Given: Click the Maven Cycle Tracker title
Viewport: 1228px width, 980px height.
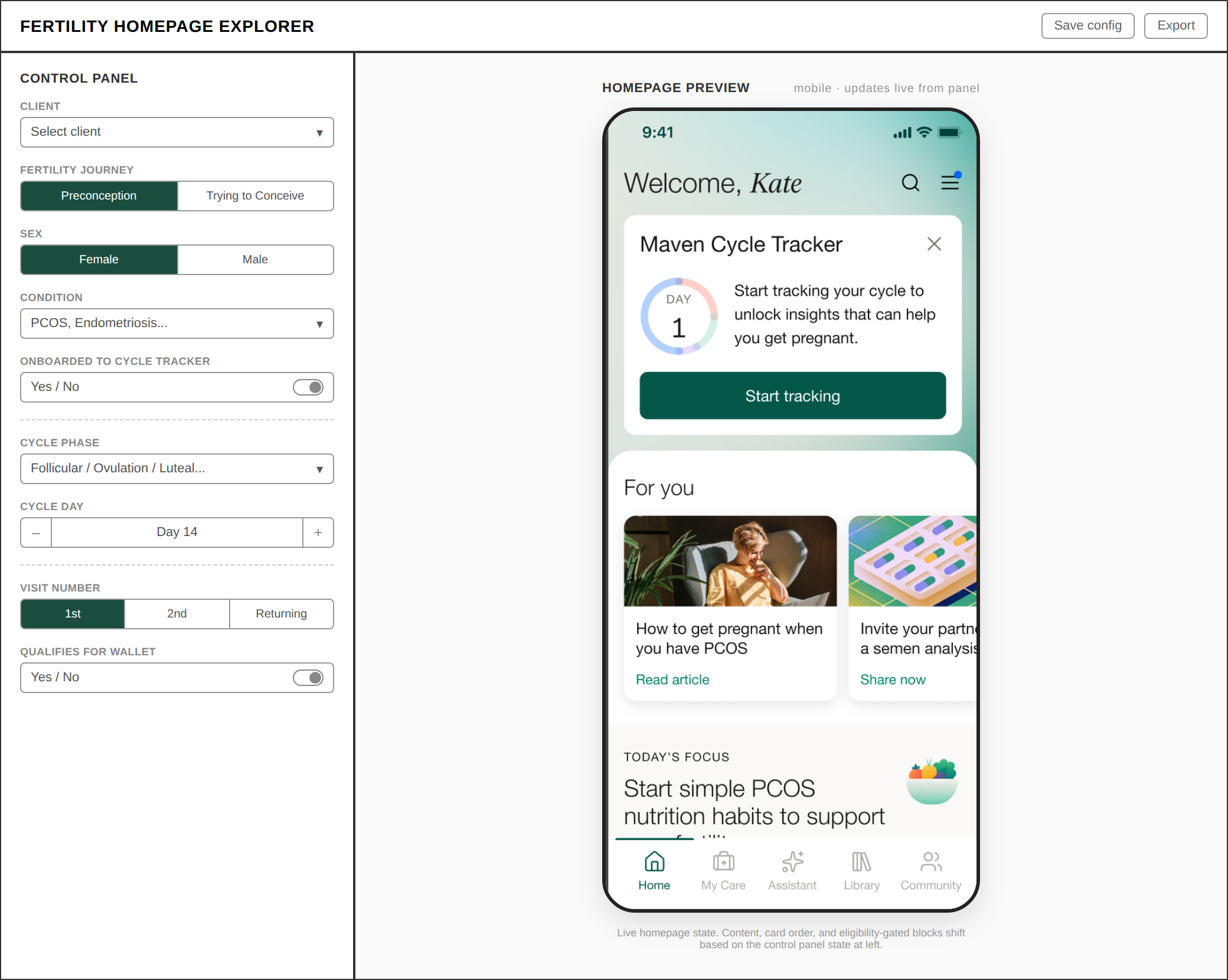Looking at the screenshot, I should tap(741, 244).
